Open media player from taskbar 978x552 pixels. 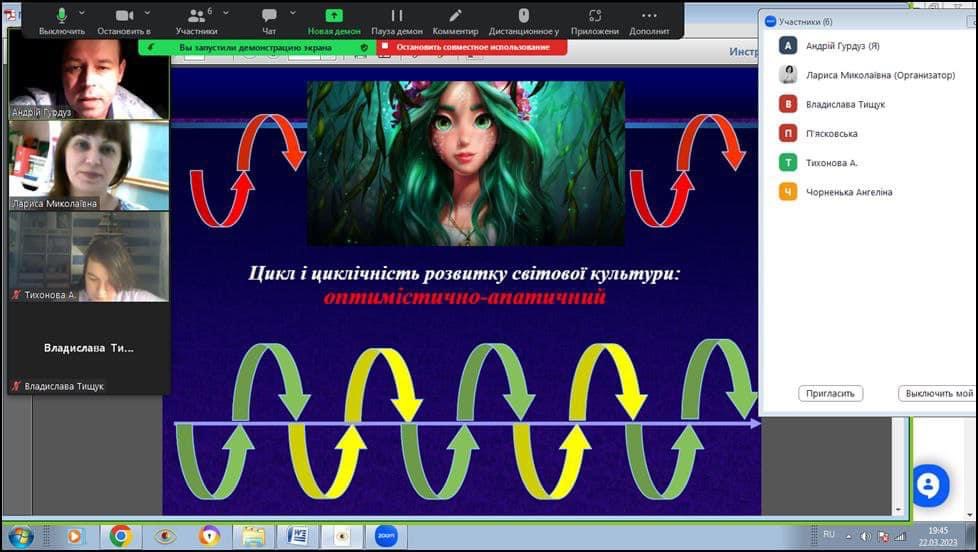75,536
